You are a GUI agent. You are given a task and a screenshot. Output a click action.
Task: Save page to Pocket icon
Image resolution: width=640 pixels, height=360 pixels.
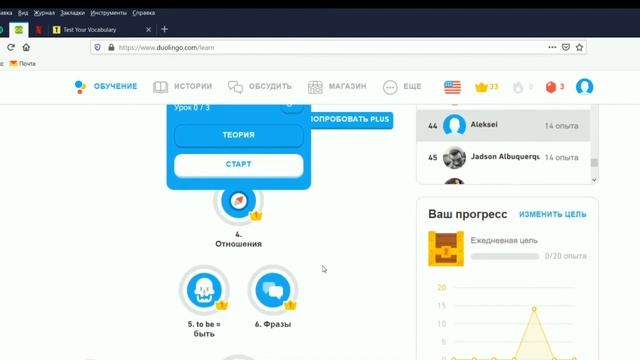[x=566, y=47]
